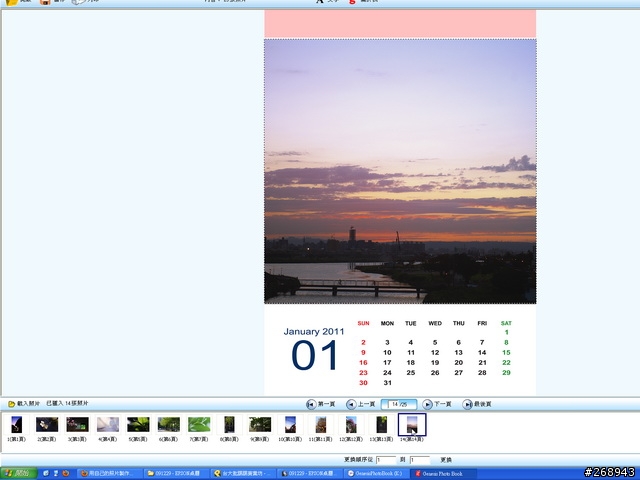Click date 10 on the calendar
The height and width of the screenshot is (480, 640).
[387, 352]
